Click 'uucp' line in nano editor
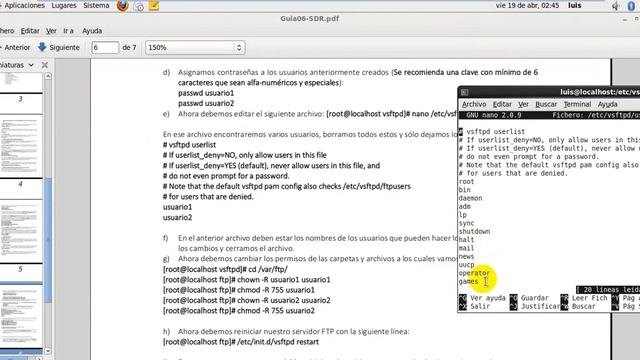 coord(467,265)
